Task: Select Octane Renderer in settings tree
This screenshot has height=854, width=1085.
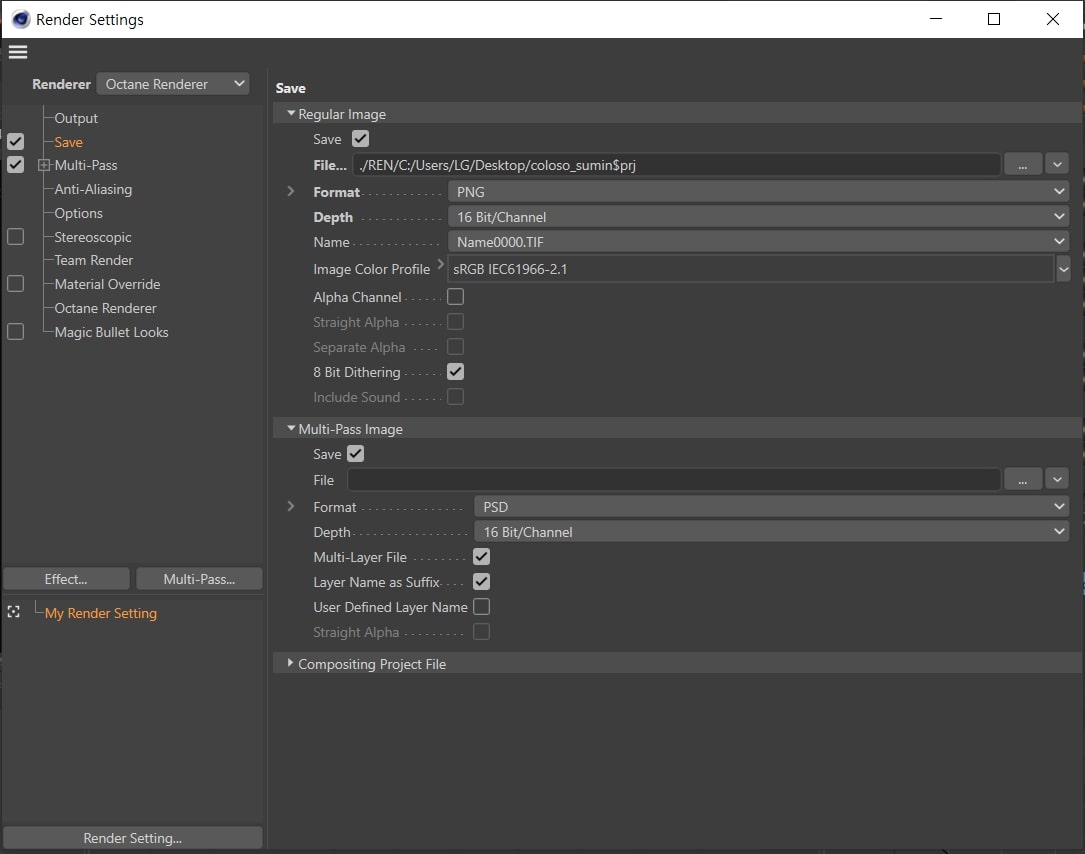Action: [x=105, y=308]
